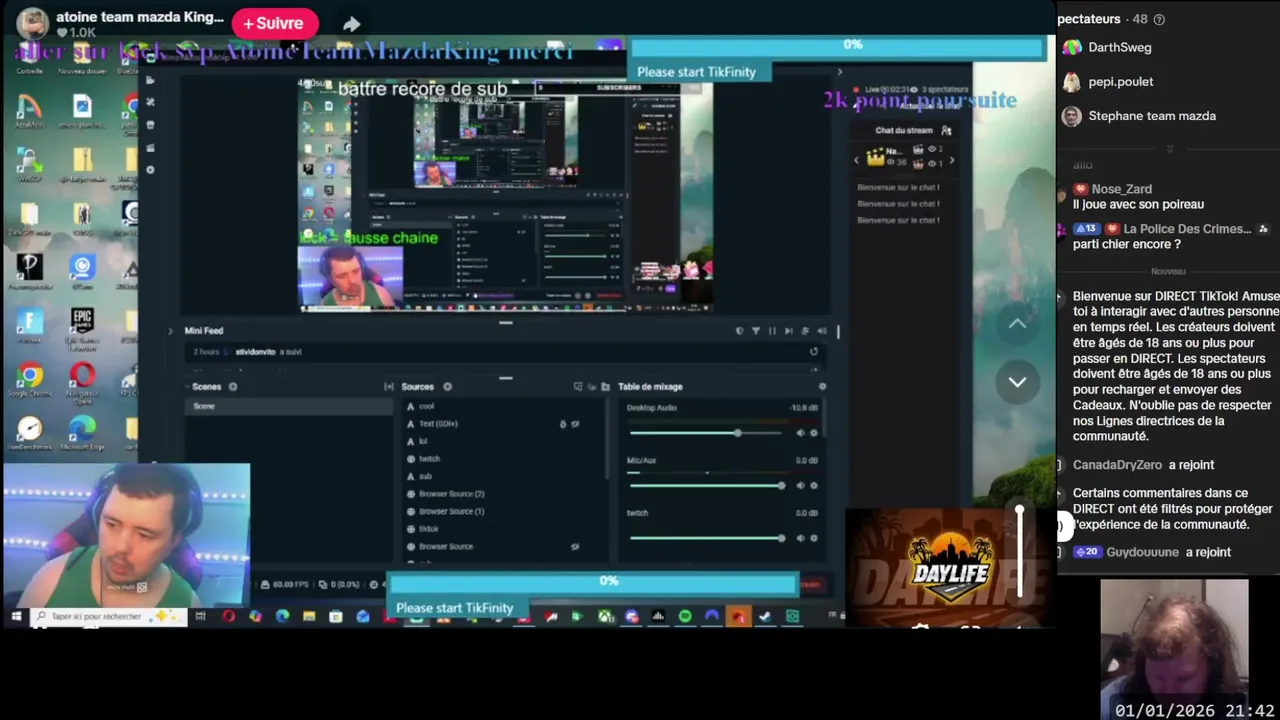Collapse the Scenes panel chevron
Viewport: 1280px width, 720px height.
186,386
